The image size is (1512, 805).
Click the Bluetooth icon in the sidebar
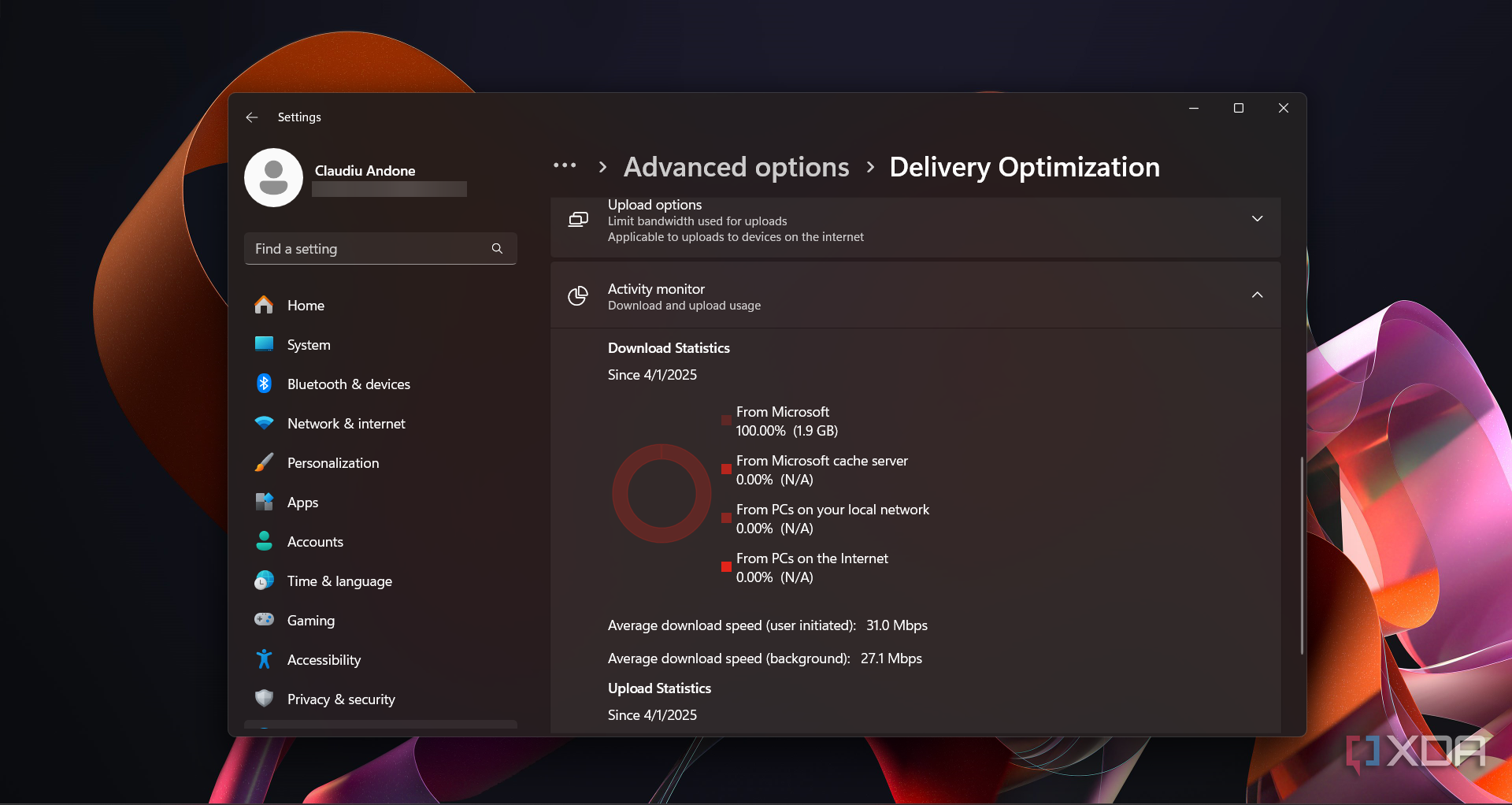click(264, 384)
